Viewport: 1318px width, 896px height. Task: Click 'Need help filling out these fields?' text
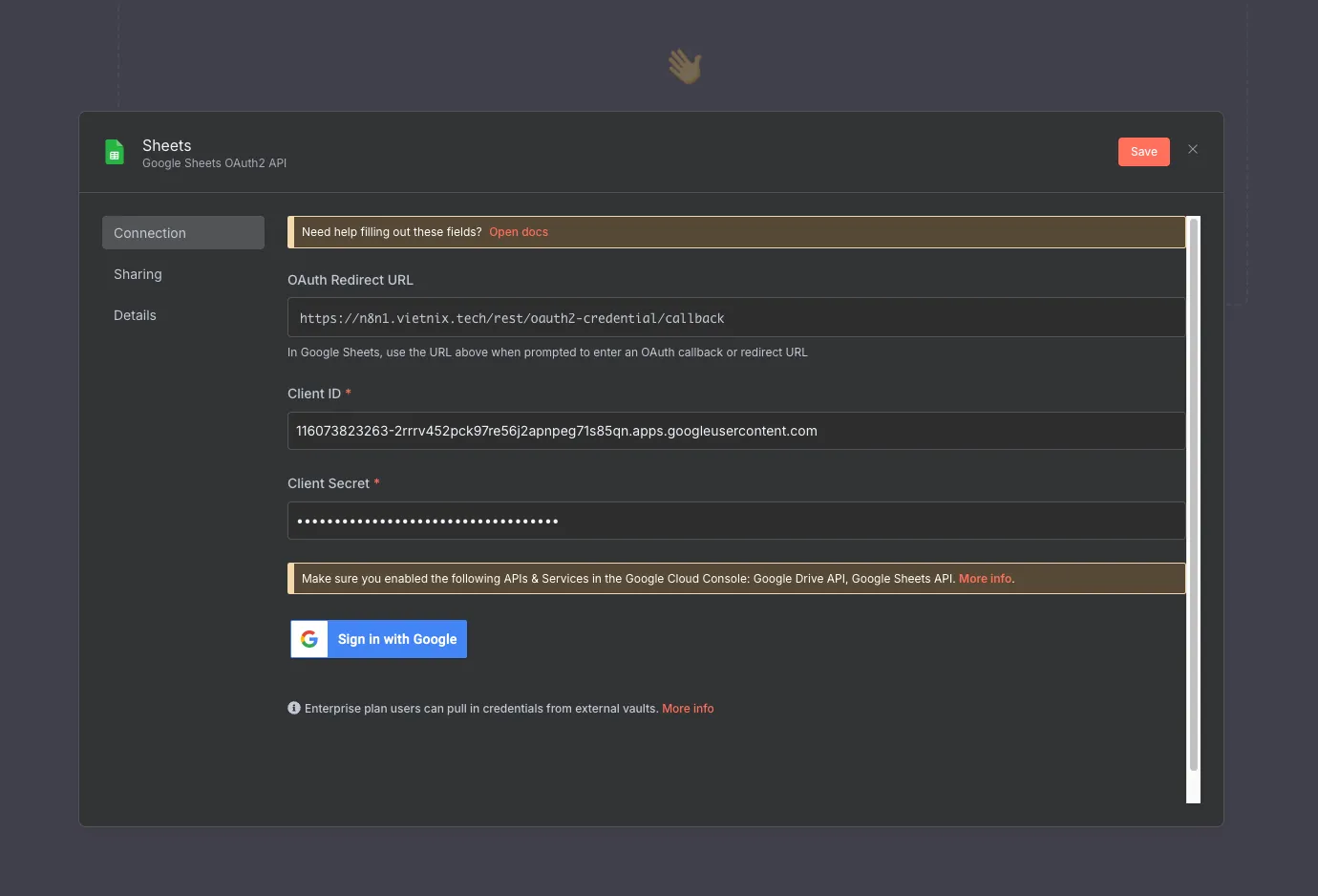coord(392,232)
